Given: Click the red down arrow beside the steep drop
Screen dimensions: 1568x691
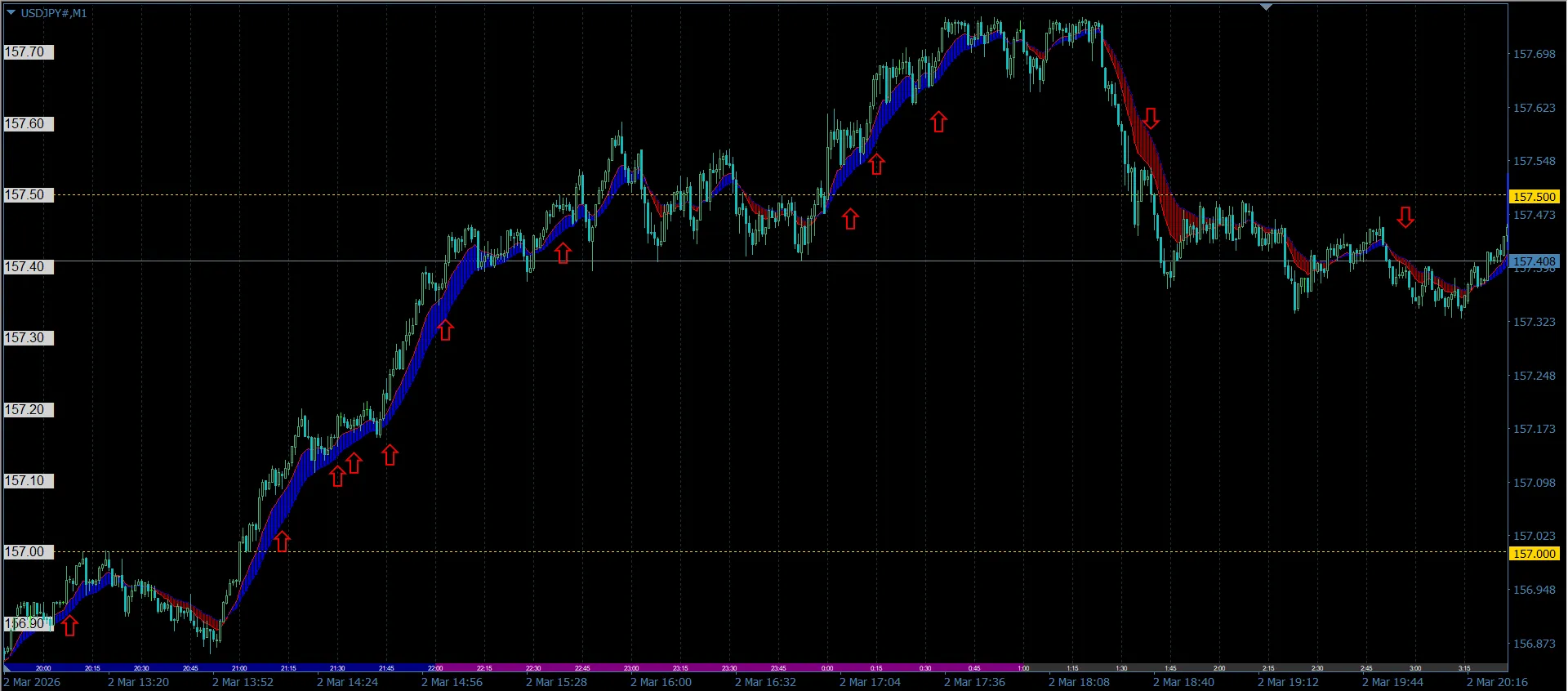Looking at the screenshot, I should pyautogui.click(x=1151, y=118).
